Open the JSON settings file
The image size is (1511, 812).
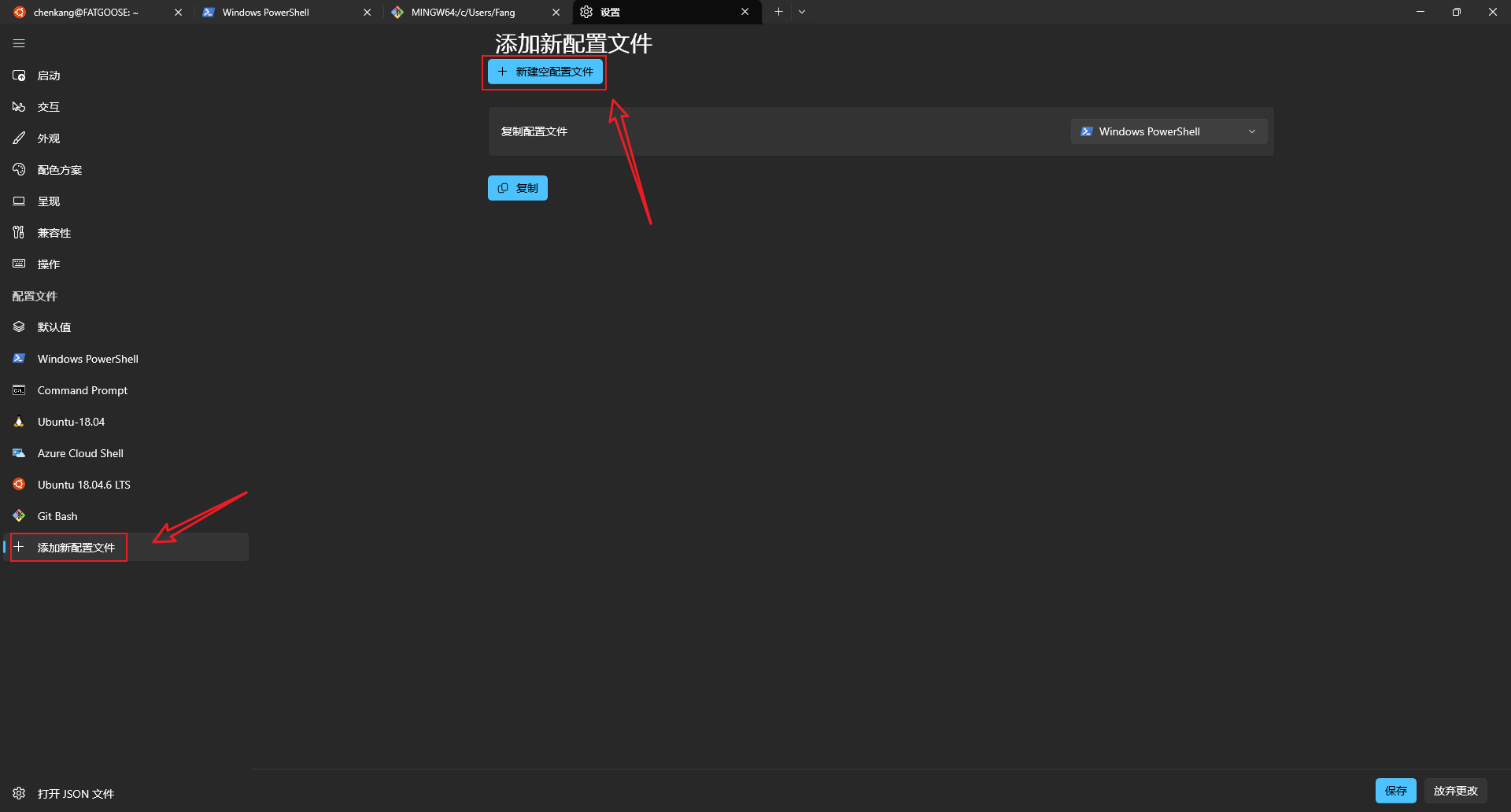pyautogui.click(x=126, y=793)
